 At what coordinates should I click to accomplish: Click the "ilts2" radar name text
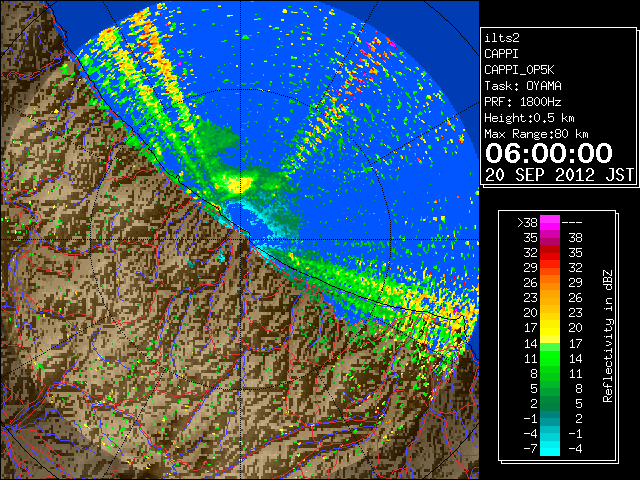502,38
